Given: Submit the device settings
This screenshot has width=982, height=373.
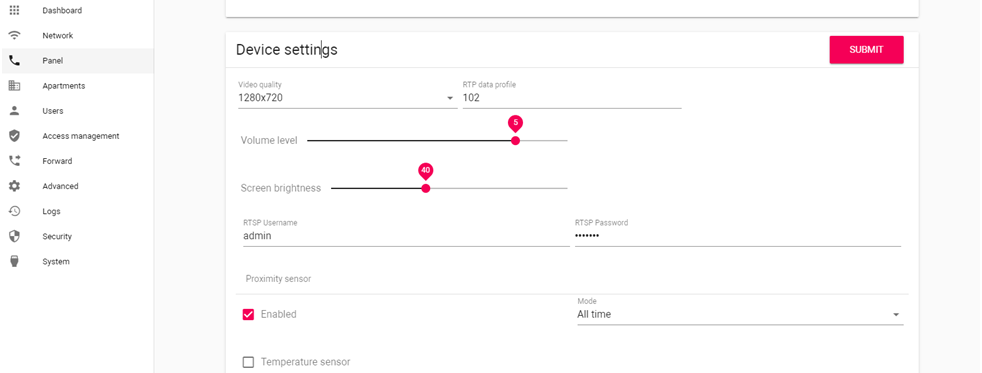Looking at the screenshot, I should 866,49.
